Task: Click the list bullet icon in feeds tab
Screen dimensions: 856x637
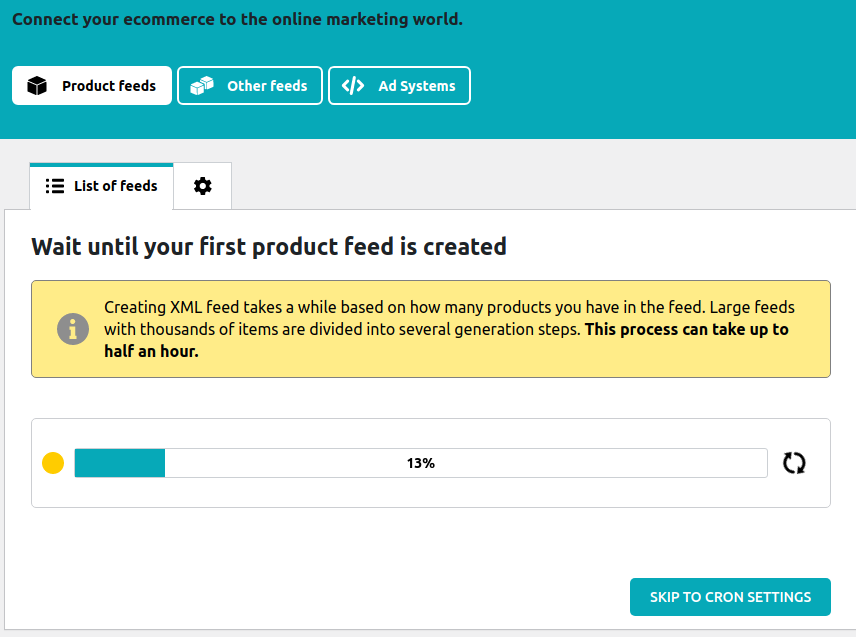Action: pyautogui.click(x=55, y=186)
